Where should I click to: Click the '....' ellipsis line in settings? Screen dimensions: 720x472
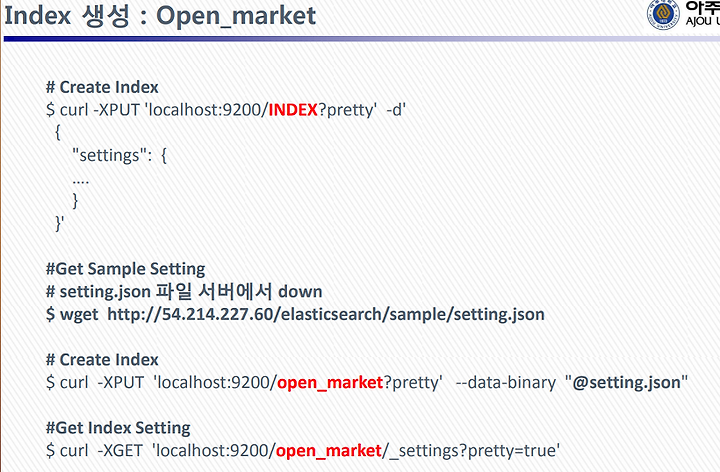[x=81, y=181]
